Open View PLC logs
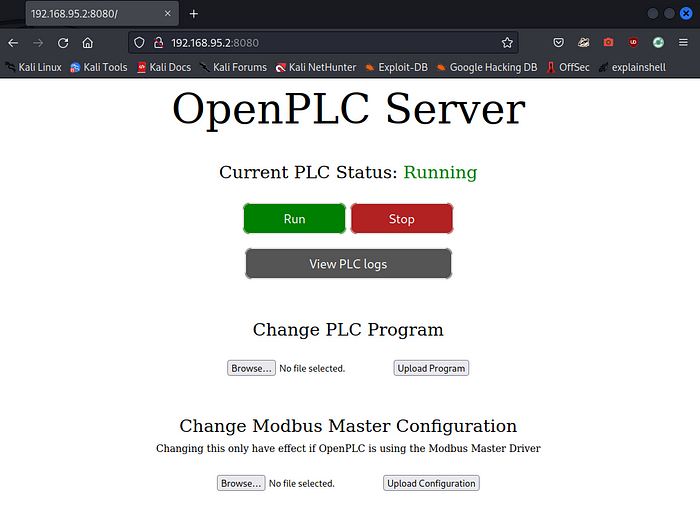 coord(348,264)
